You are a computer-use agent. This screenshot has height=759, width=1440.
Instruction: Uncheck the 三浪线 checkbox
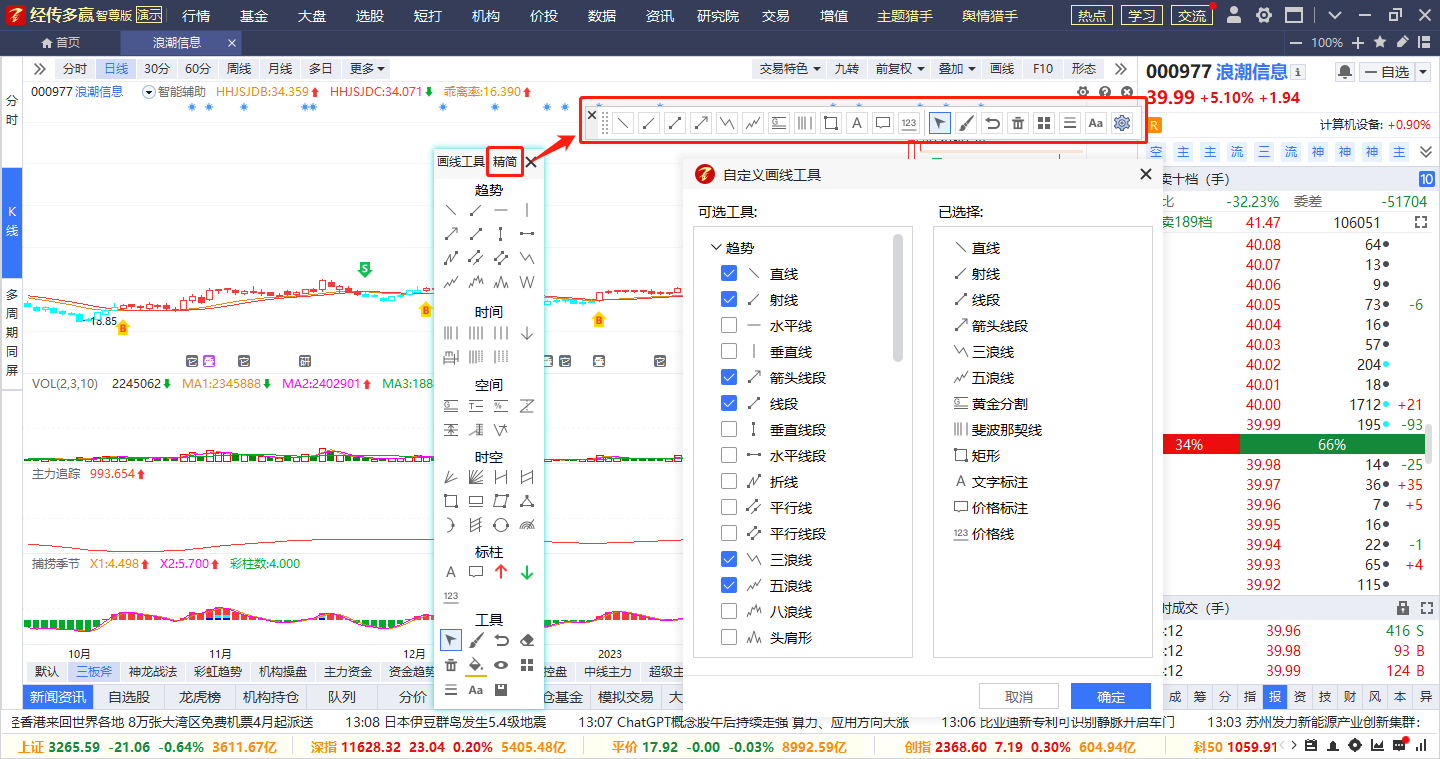coord(729,559)
